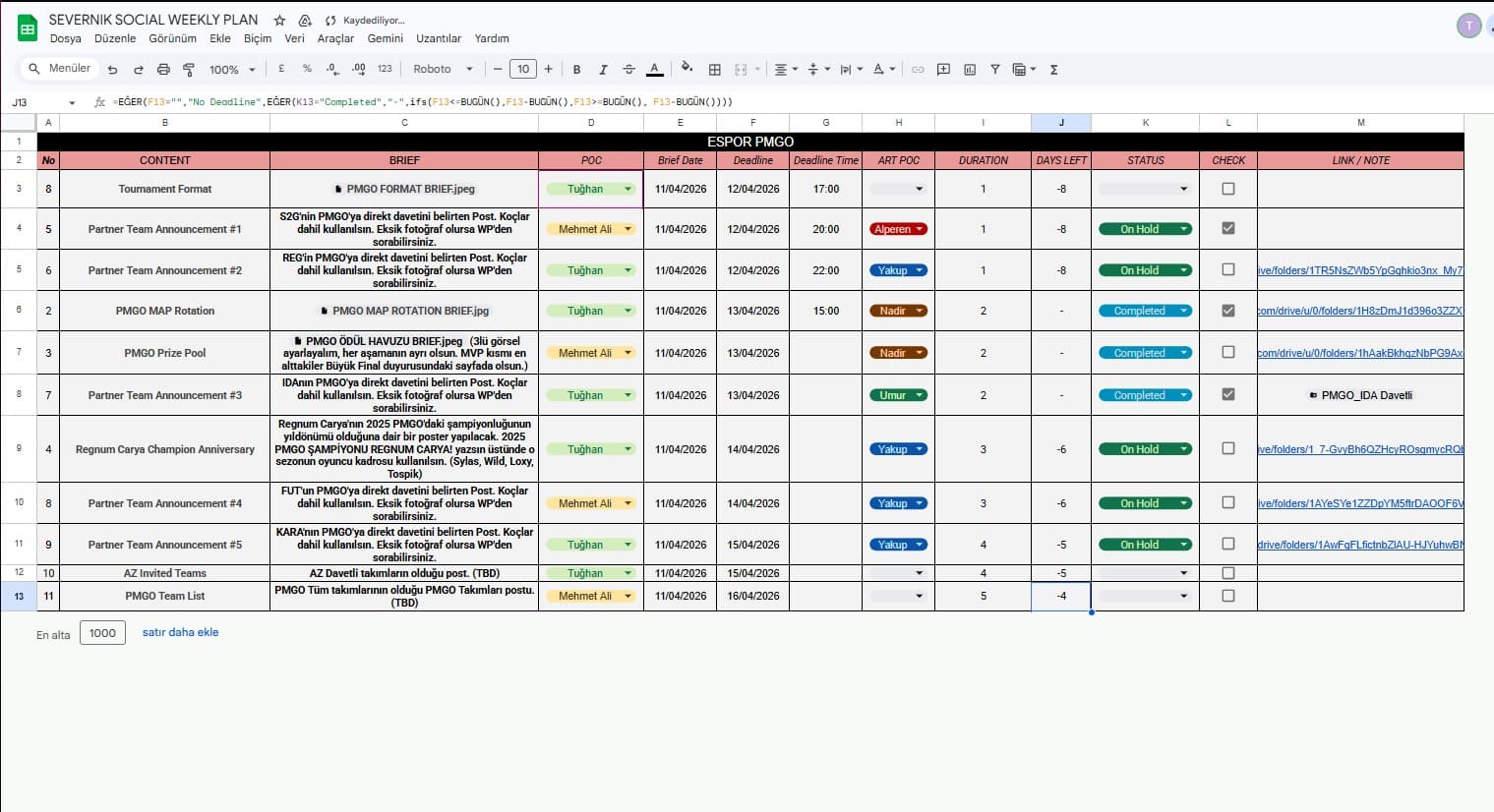Check the AZ Invited Teams checkbox
This screenshot has height=812, width=1494.
click(1227, 573)
